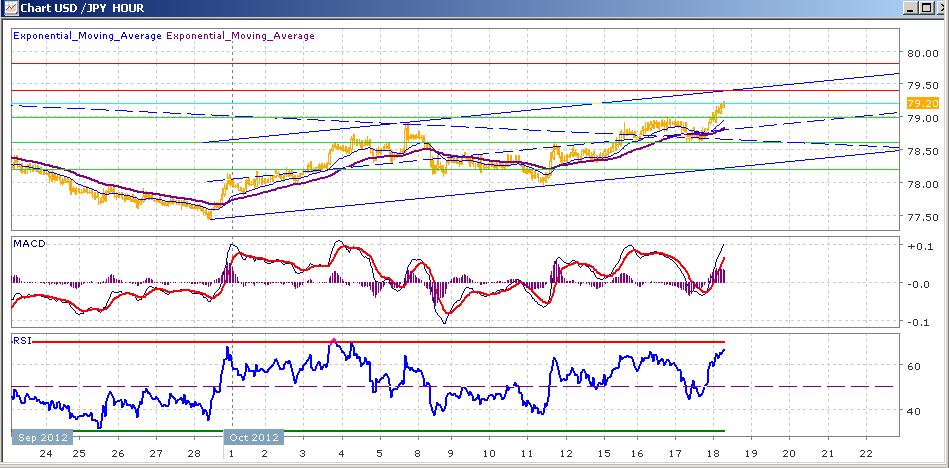Click date 28 on the time axis
The image size is (949, 468).
[195, 453]
